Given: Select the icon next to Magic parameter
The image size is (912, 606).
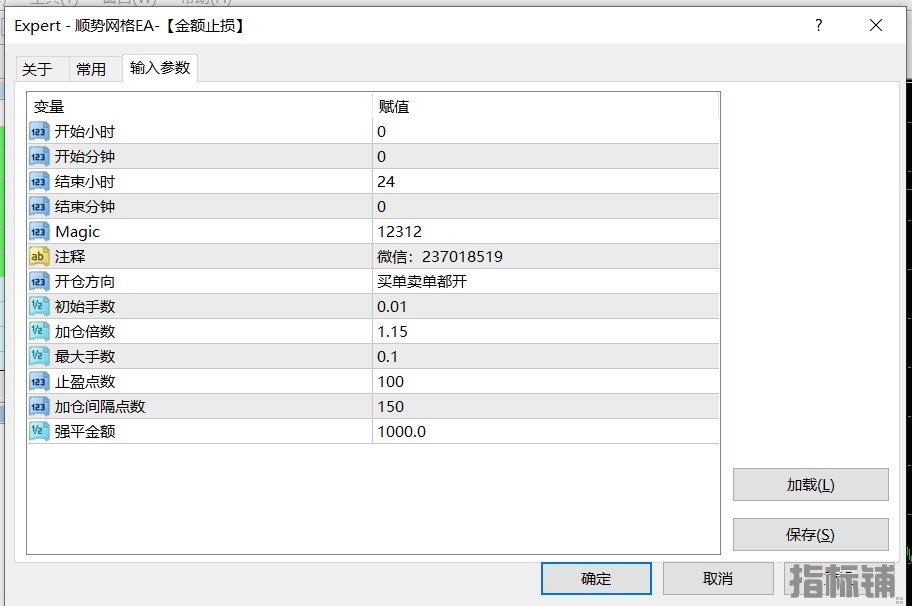Looking at the screenshot, I should (x=39, y=232).
